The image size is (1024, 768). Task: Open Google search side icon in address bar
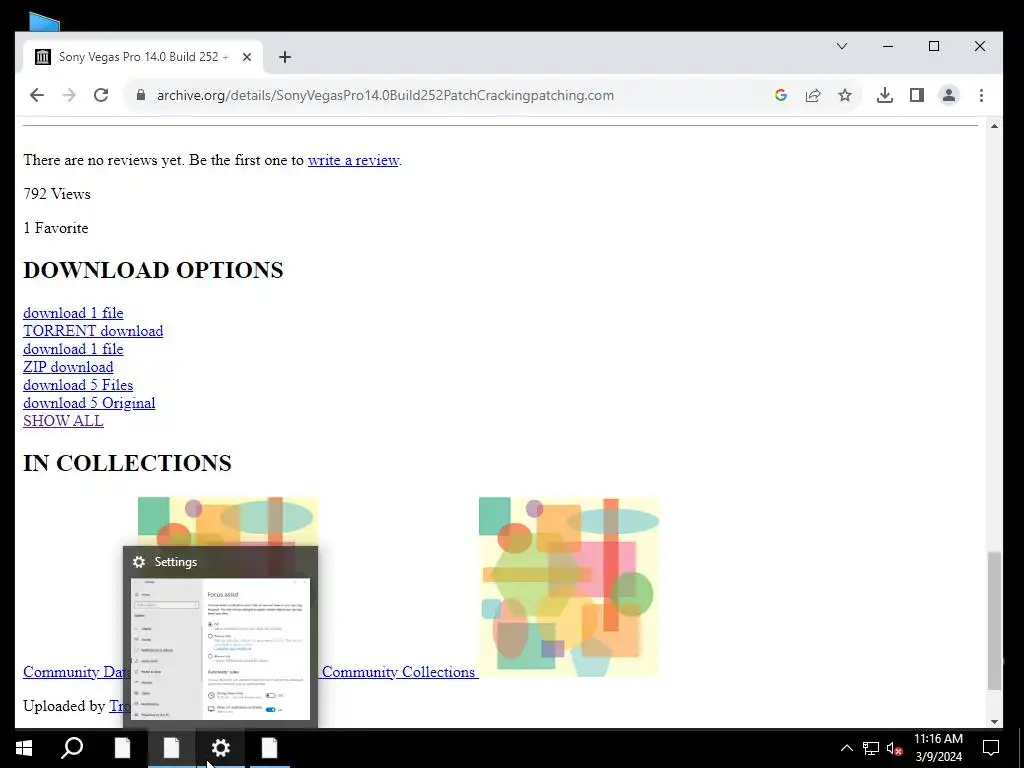[780, 95]
